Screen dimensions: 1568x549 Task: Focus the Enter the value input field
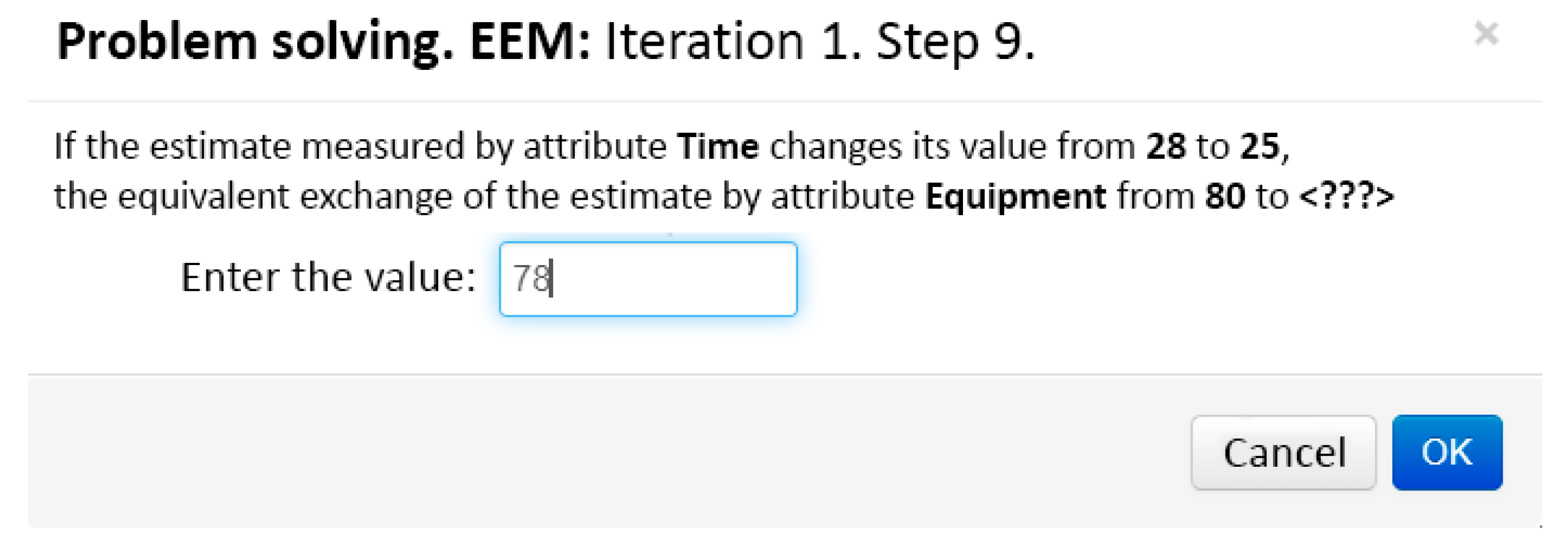pyautogui.click(x=648, y=279)
